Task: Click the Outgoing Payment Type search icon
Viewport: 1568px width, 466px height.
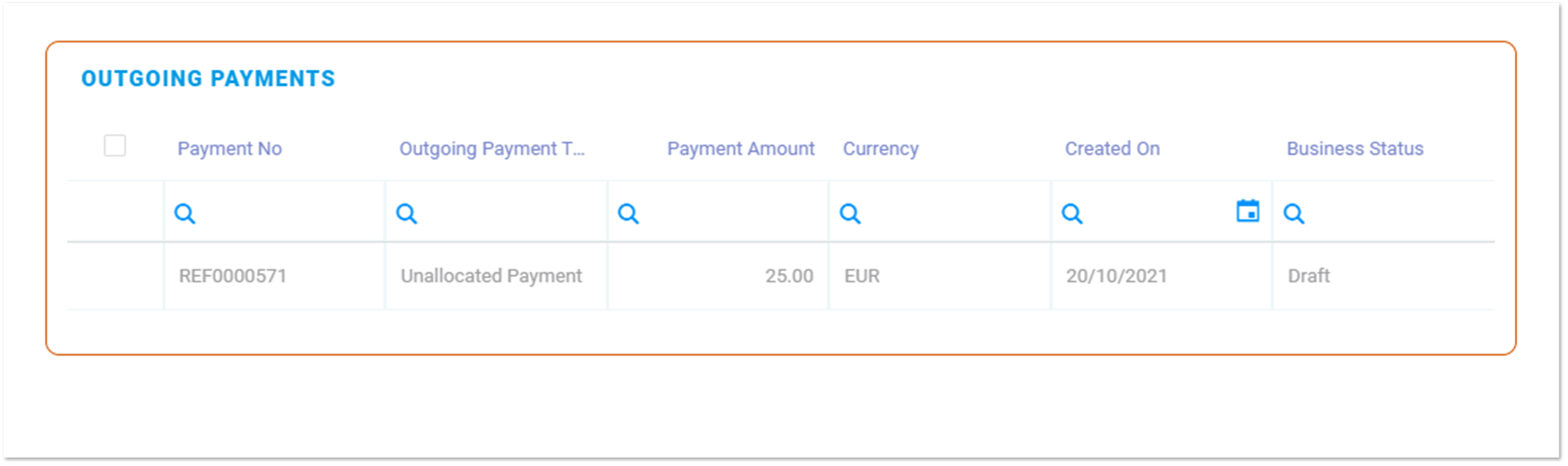Action: [406, 214]
